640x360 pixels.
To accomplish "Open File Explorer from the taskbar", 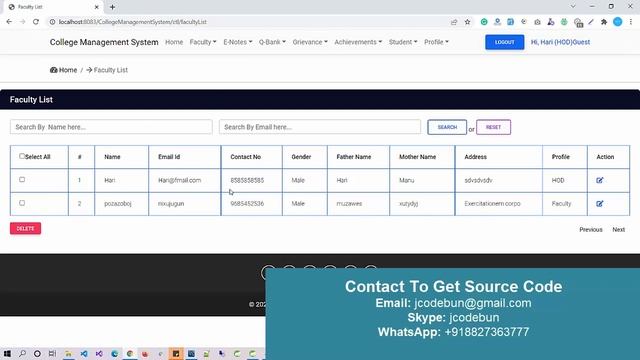I will coord(69,353).
